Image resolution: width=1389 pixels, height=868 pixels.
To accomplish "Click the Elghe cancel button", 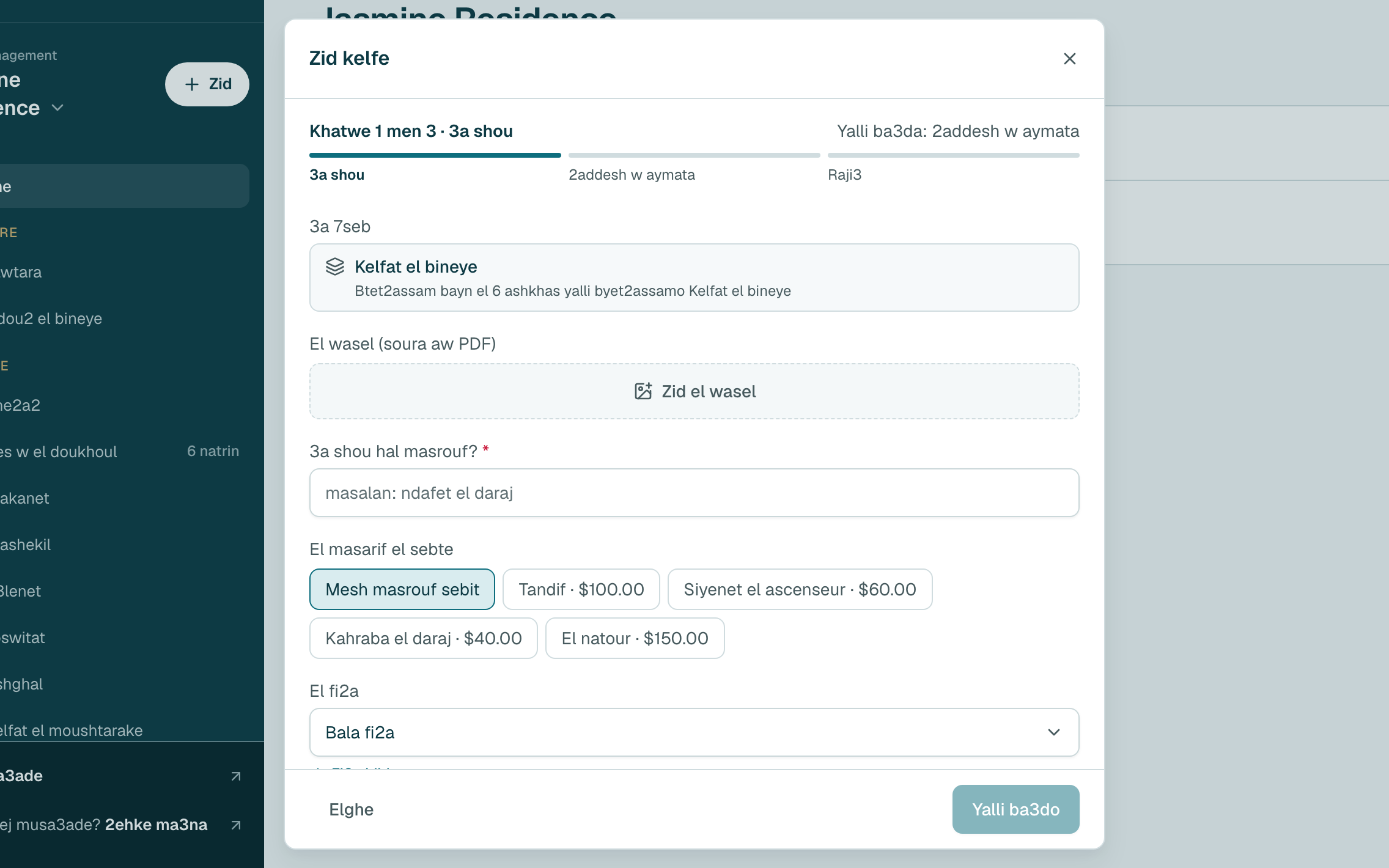I will 351,809.
